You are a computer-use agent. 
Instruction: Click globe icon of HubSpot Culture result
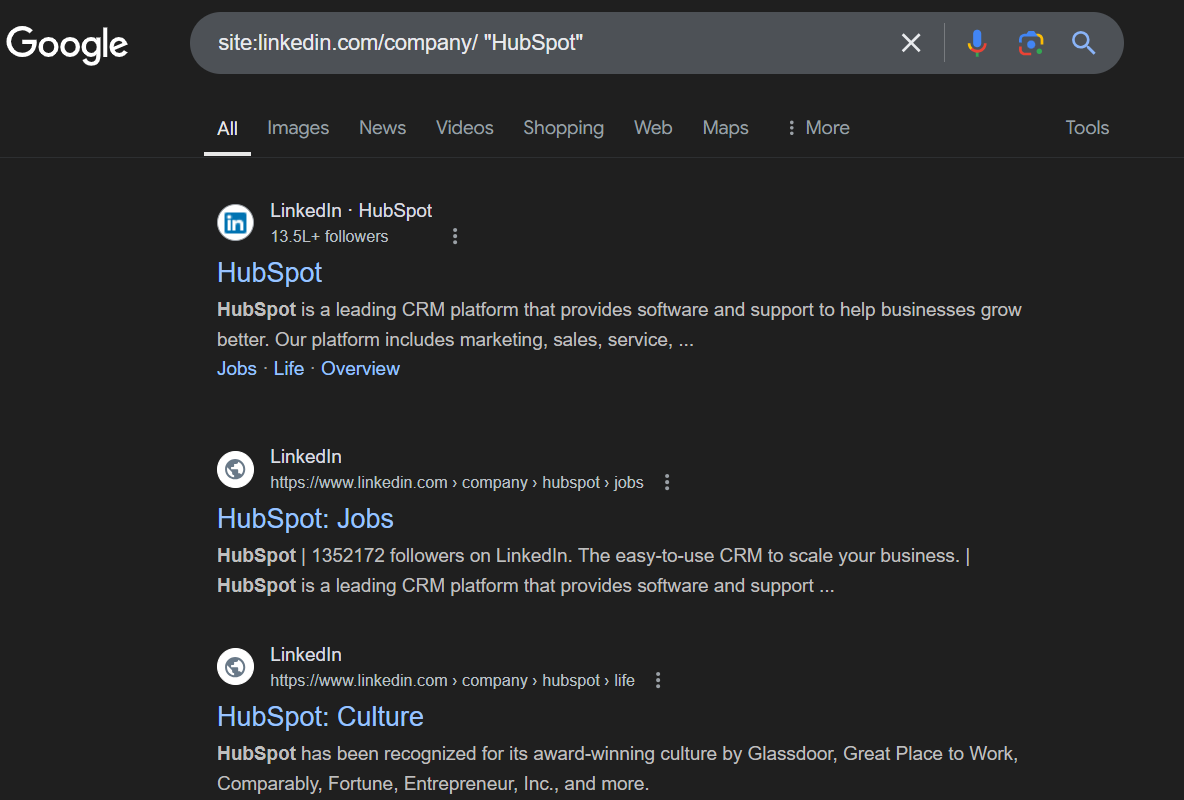tap(236, 667)
